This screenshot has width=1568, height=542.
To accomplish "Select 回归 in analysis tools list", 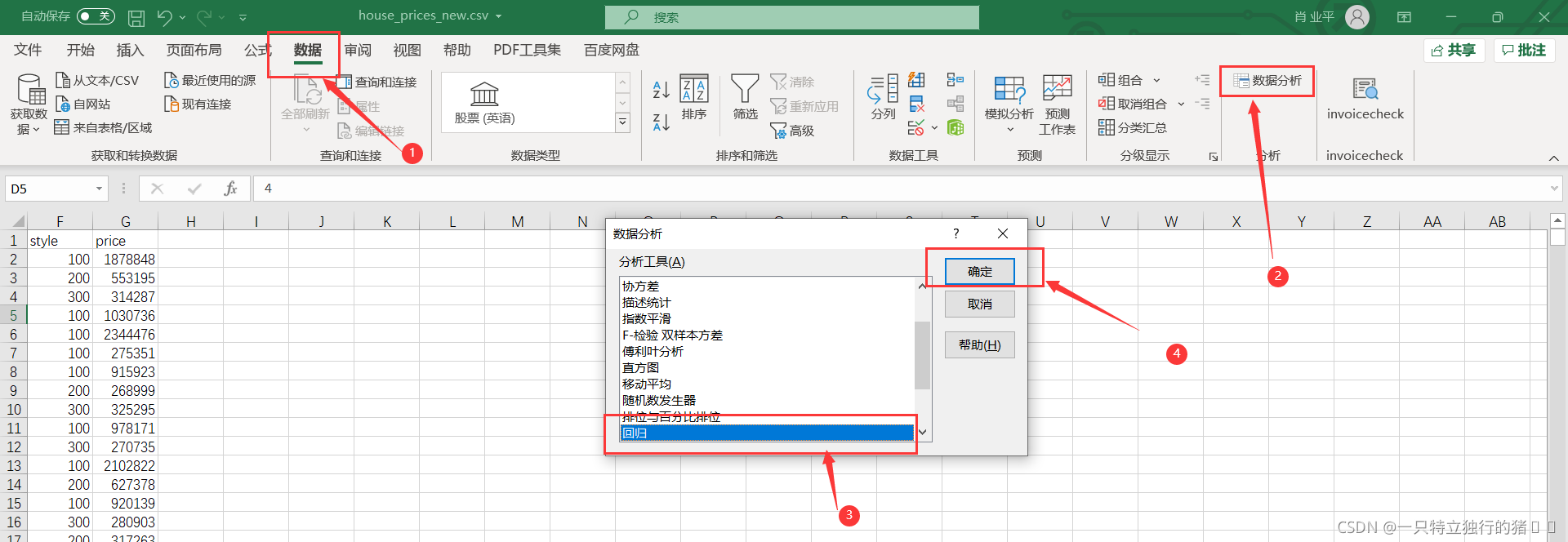I will coord(767,433).
